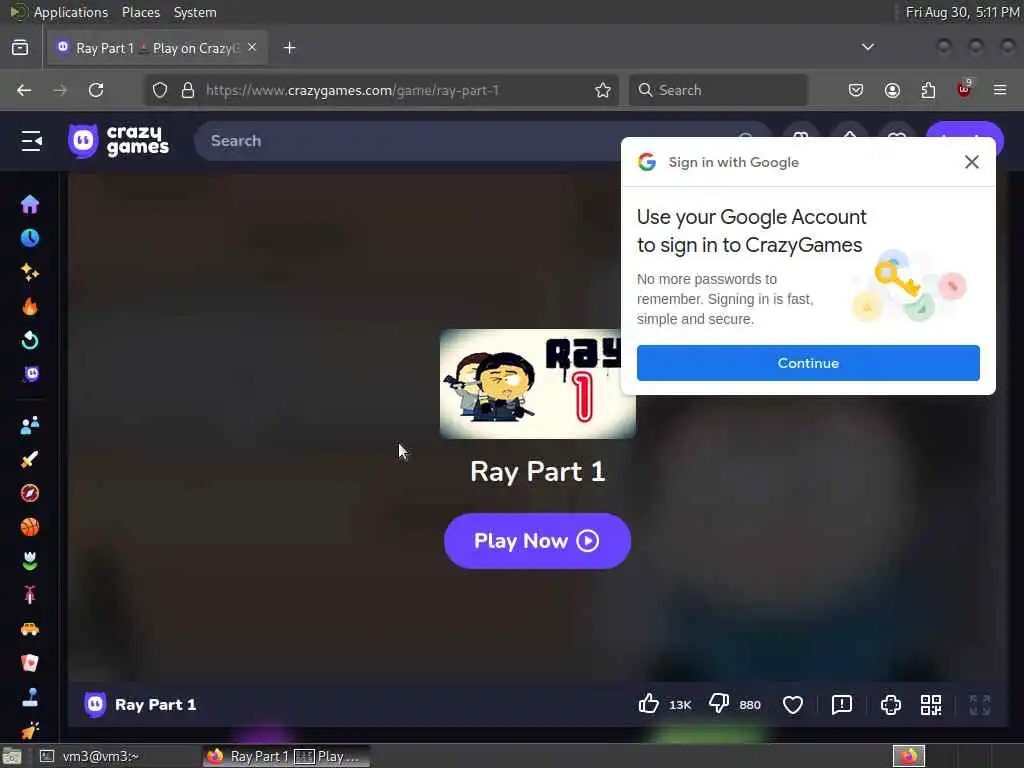The width and height of the screenshot is (1024, 768).
Task: Go back to previous page
Action: pyautogui.click(x=24, y=90)
